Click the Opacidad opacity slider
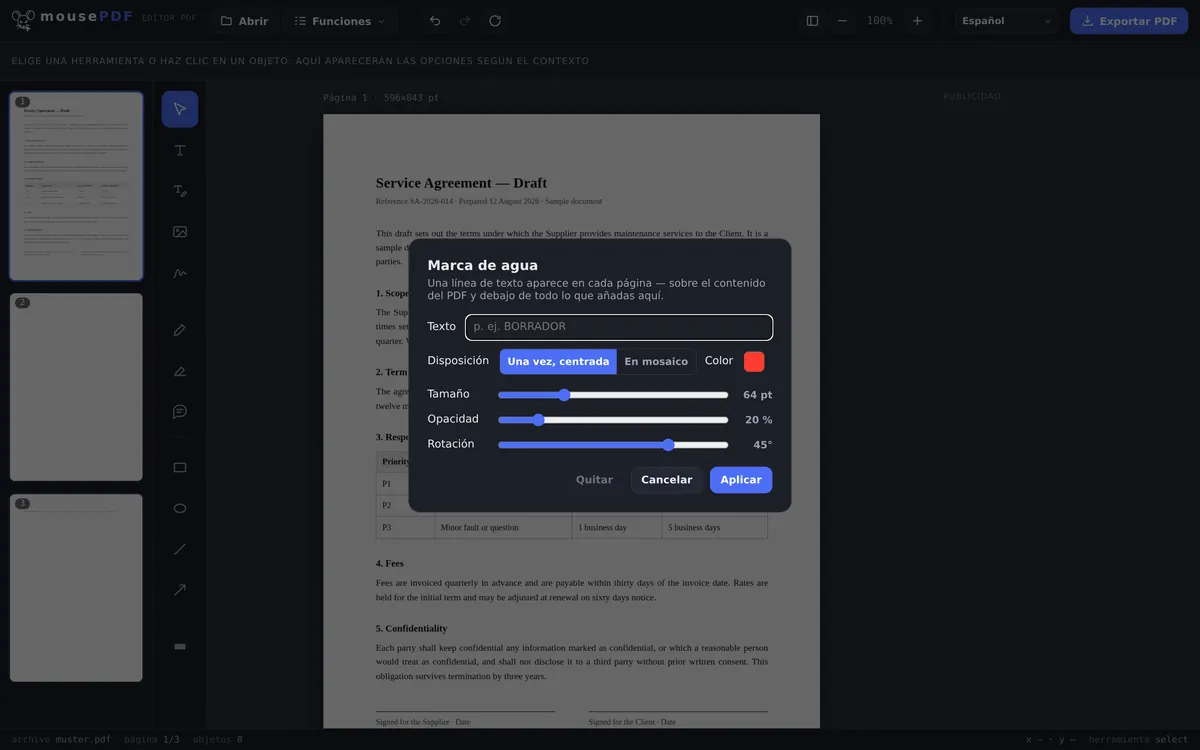The height and width of the screenshot is (750, 1200). pos(613,420)
